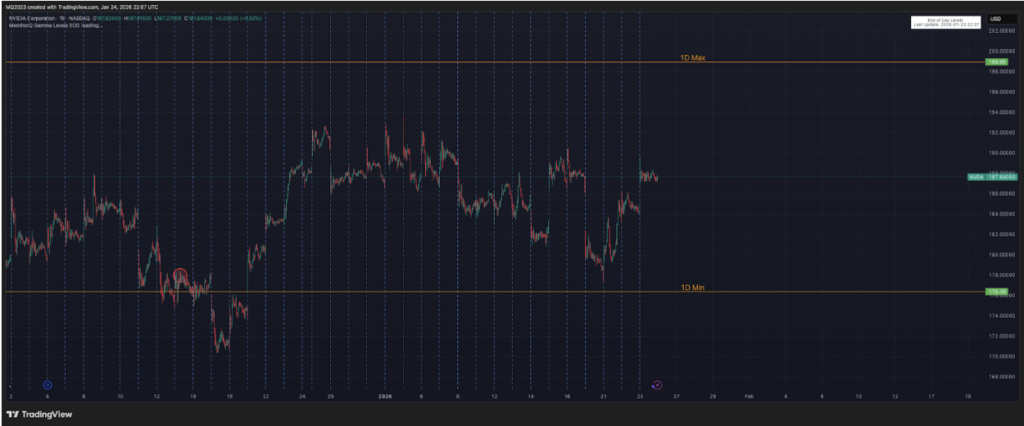Click the 1D Min level label
Viewport: 1024px width, 426px height.
pos(692,287)
